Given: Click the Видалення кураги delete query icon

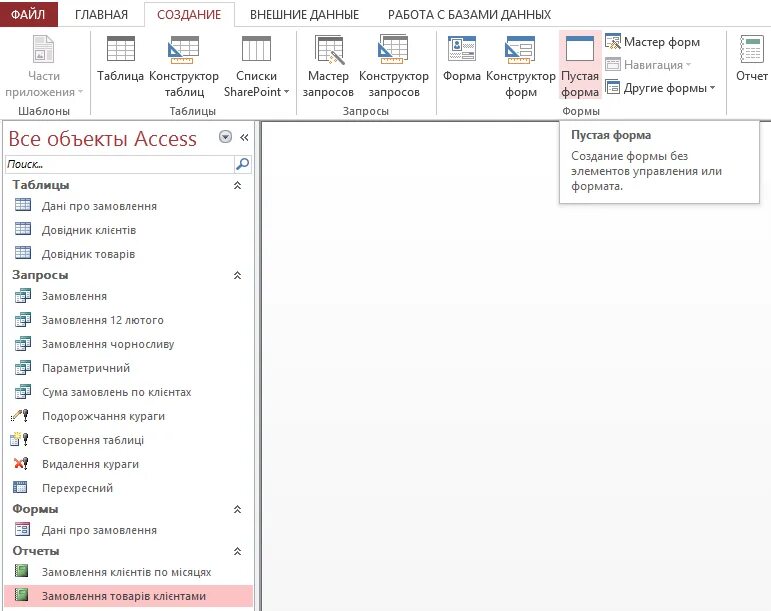Looking at the screenshot, I should (x=21, y=463).
